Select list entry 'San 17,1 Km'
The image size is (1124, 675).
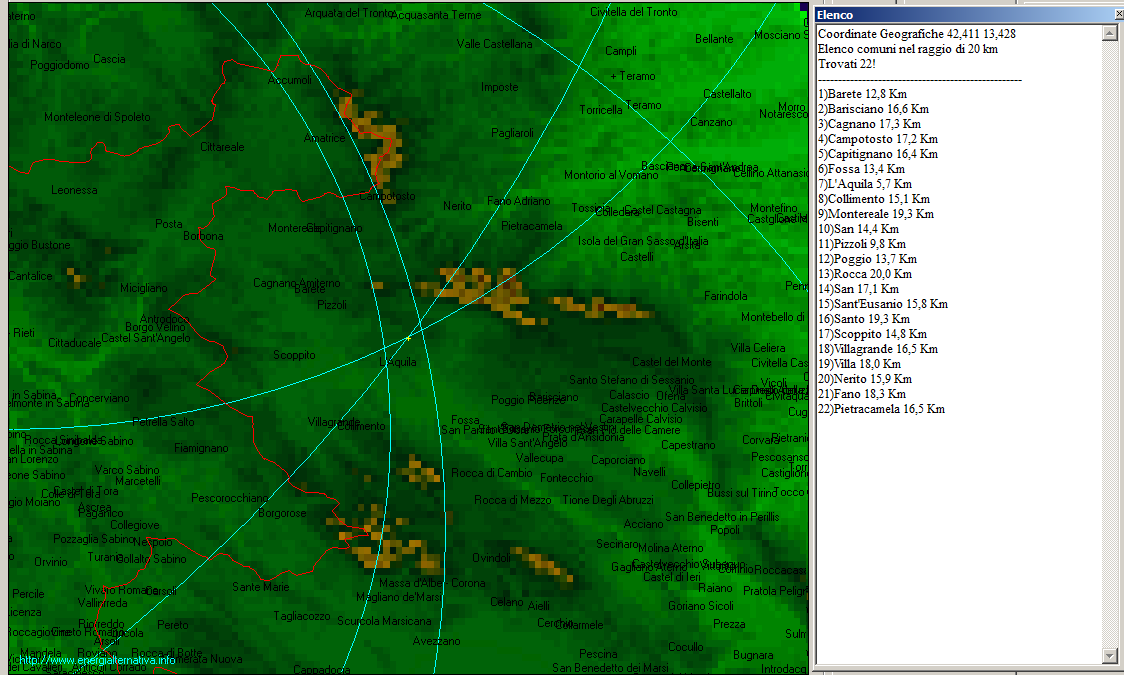tap(858, 289)
